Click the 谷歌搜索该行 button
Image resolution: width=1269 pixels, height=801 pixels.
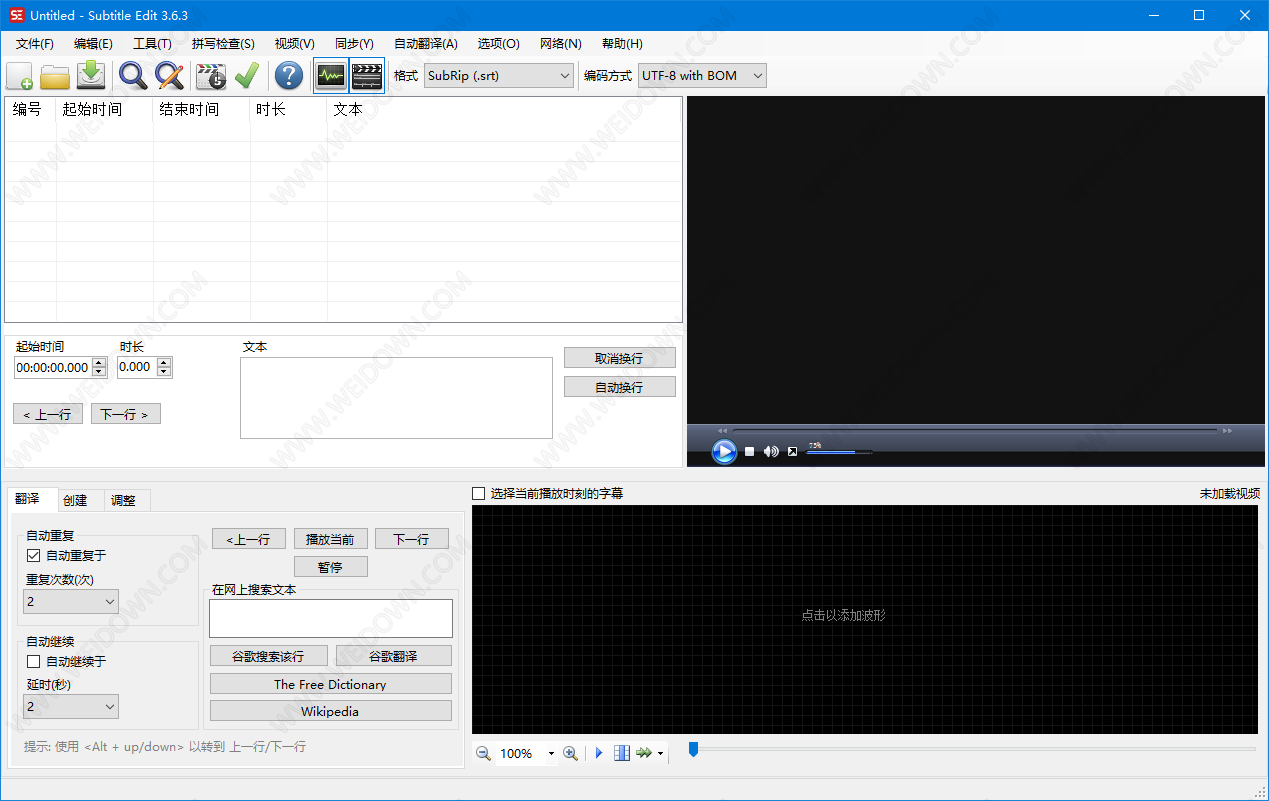[x=267, y=656]
